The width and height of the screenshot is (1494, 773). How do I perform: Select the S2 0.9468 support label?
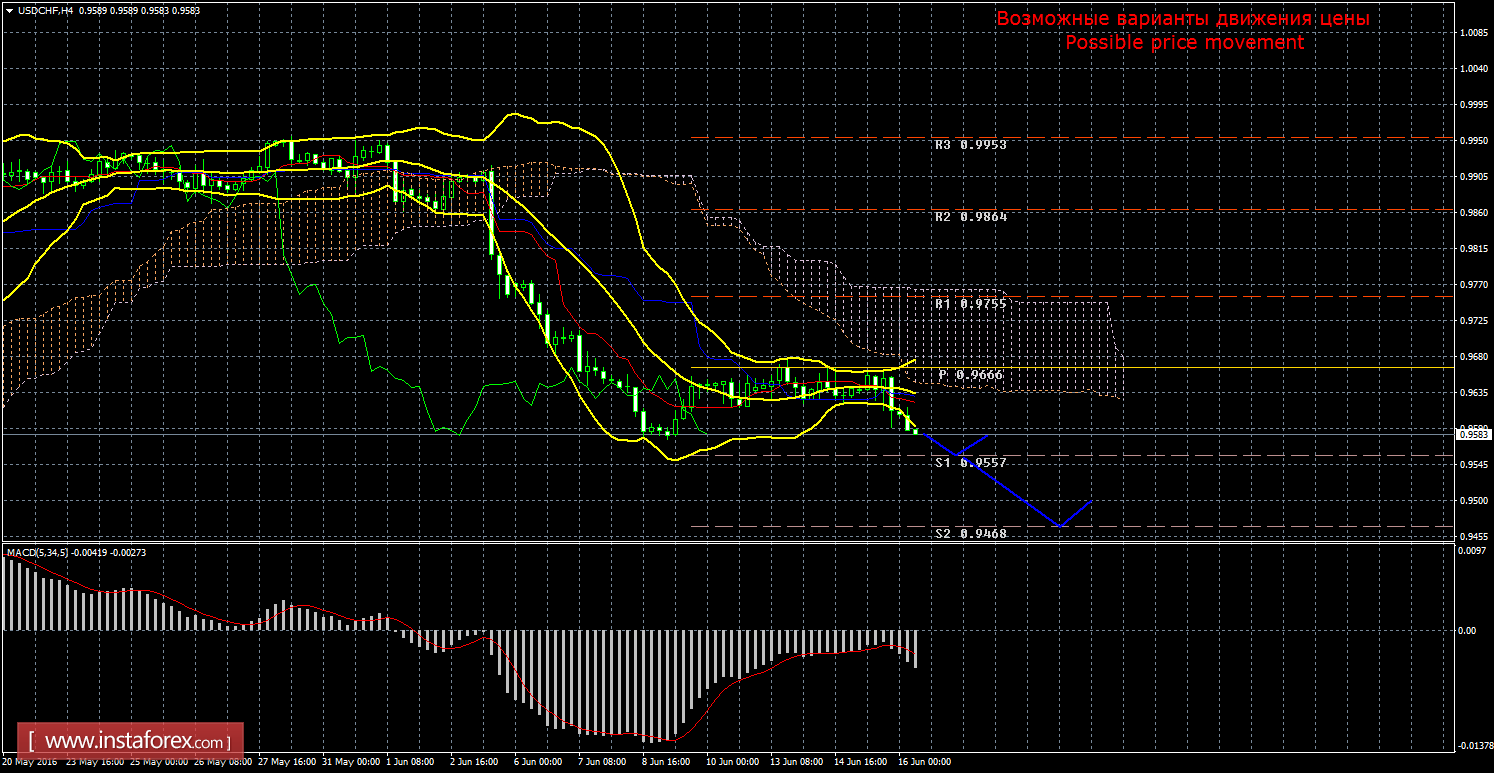pos(970,534)
